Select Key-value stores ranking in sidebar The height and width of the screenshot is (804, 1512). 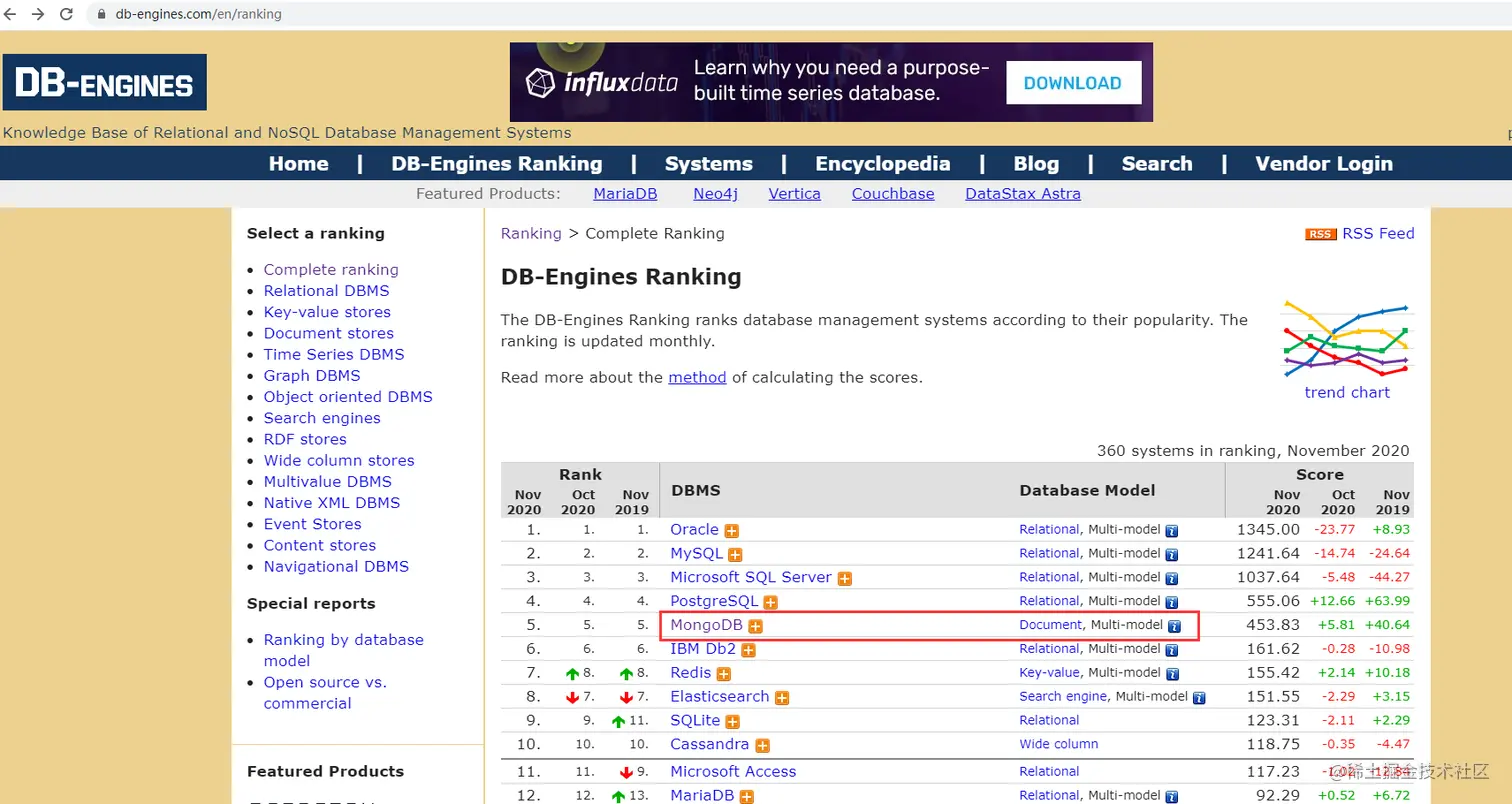click(327, 312)
